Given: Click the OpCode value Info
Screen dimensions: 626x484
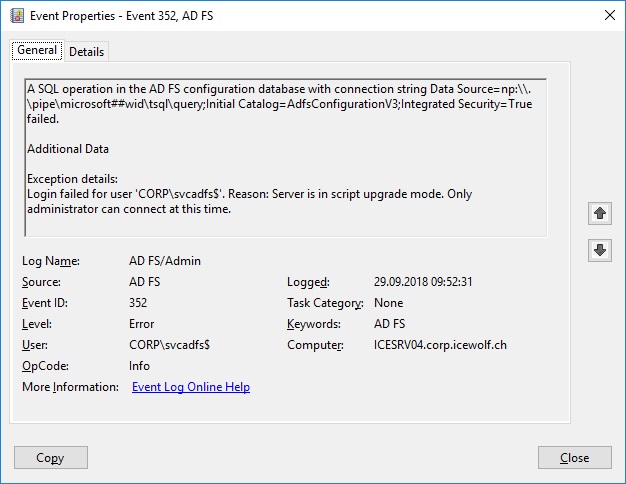Looking at the screenshot, I should click(139, 366).
